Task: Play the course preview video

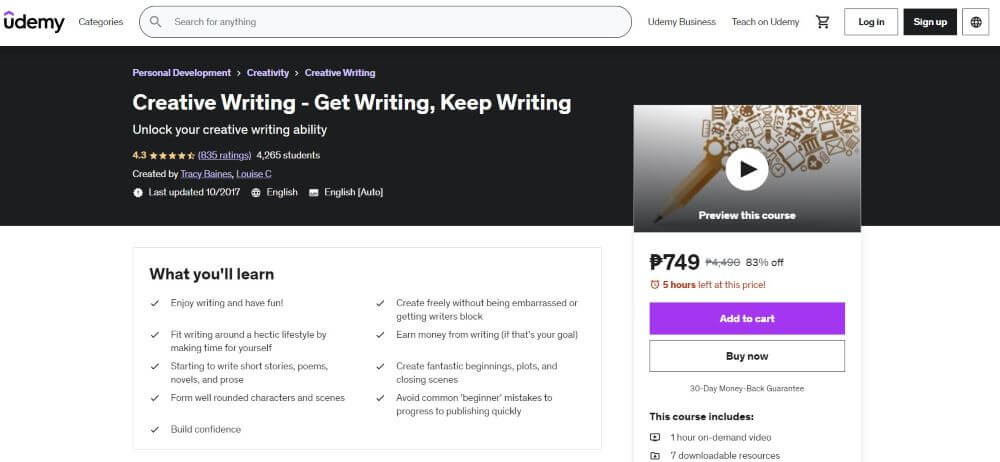Action: coord(747,169)
